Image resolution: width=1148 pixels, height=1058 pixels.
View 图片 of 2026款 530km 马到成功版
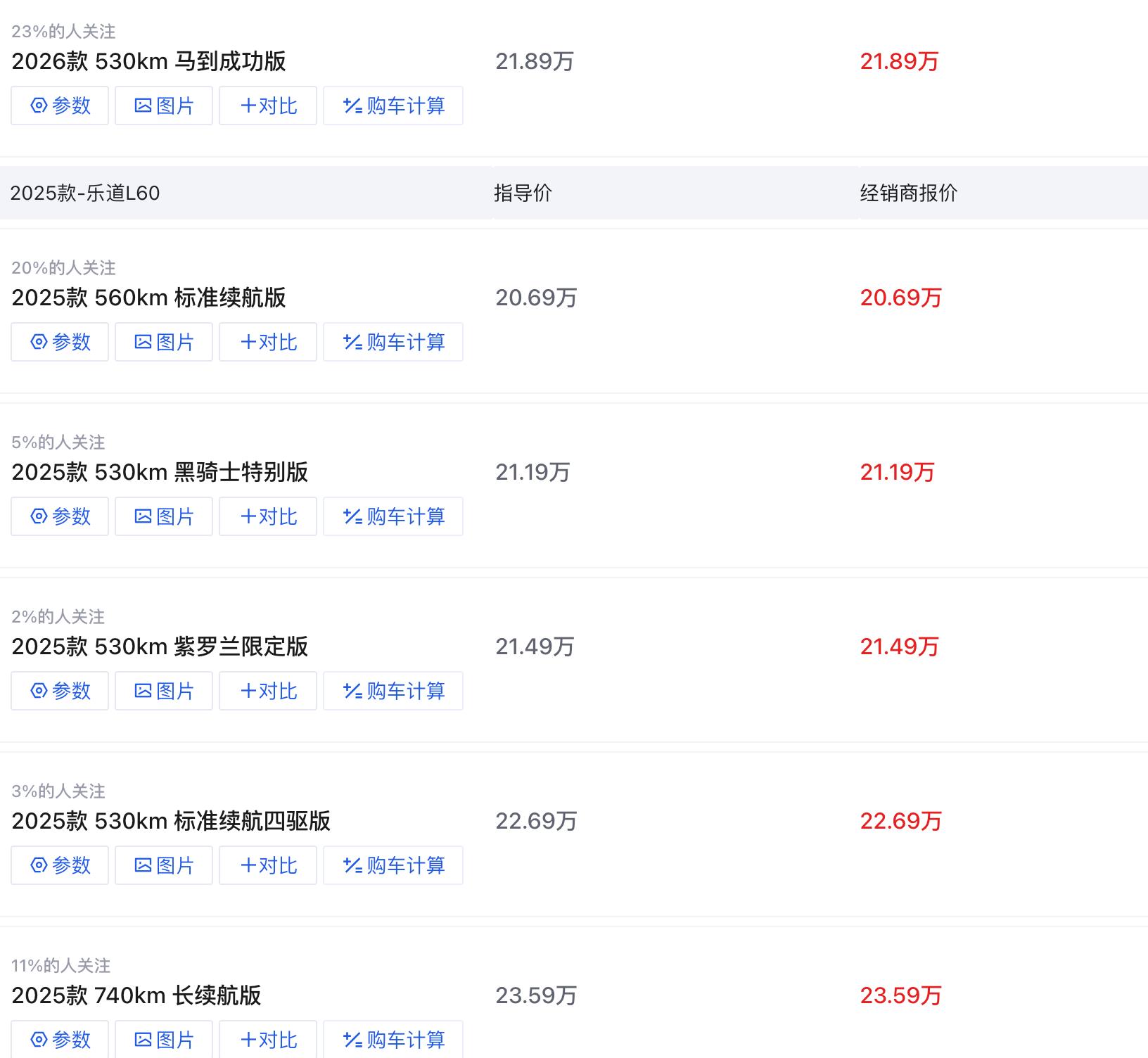[x=164, y=106]
